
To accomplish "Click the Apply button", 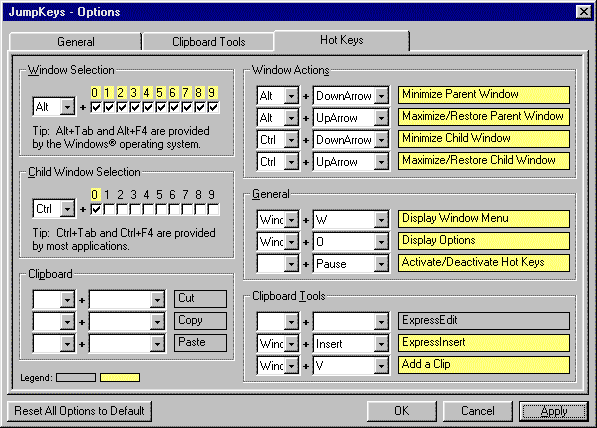I will click(554, 411).
